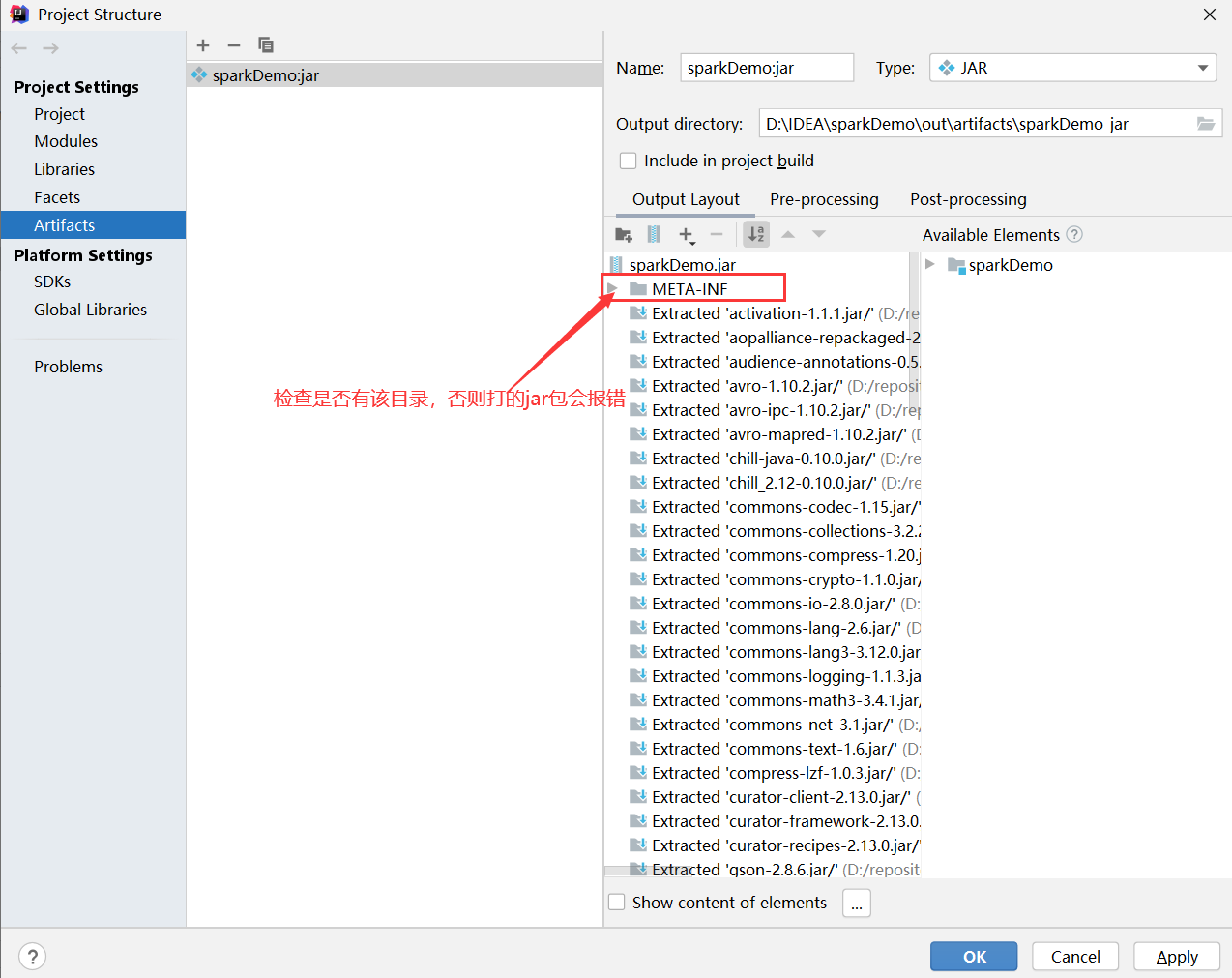Select Extracted 'chill_2.12-0.10.0.jar/' entry

[x=775, y=482]
